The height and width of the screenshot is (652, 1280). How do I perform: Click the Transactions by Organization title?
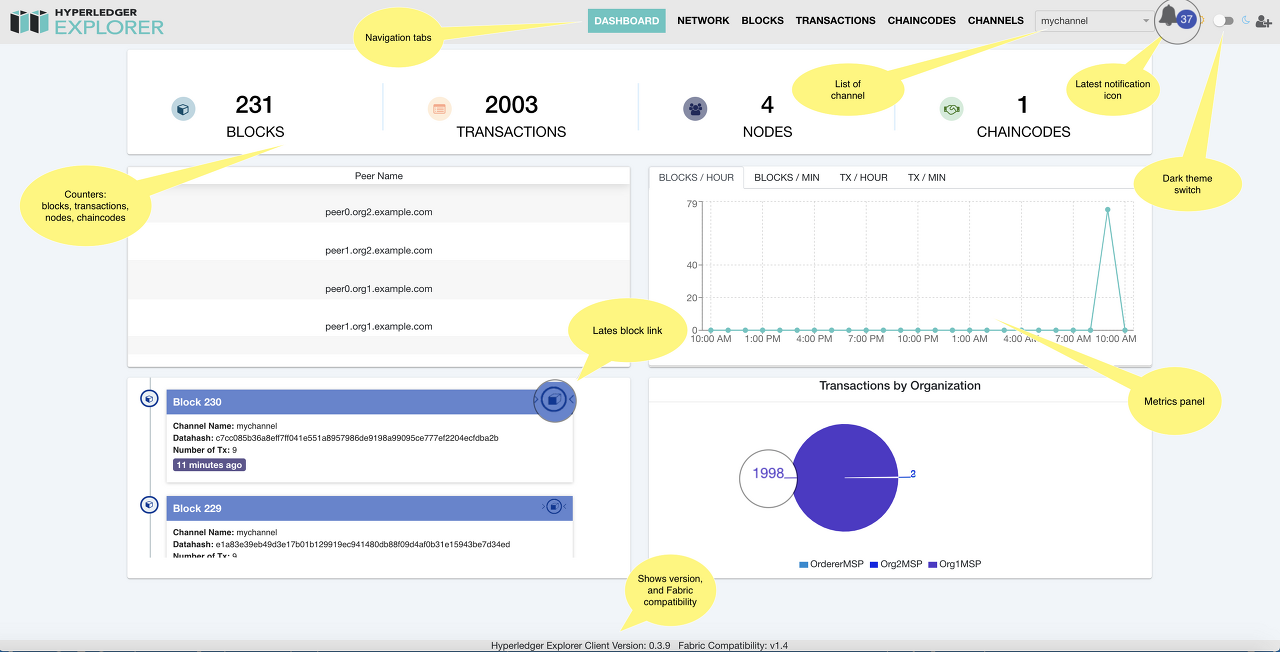(900, 386)
